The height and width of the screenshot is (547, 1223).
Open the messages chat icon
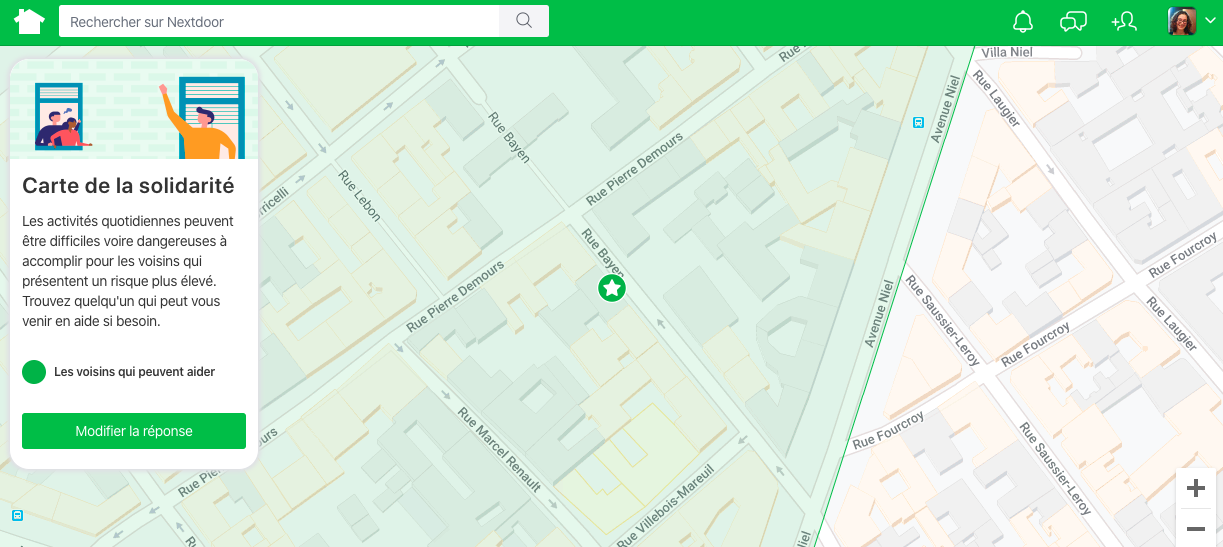coord(1073,21)
